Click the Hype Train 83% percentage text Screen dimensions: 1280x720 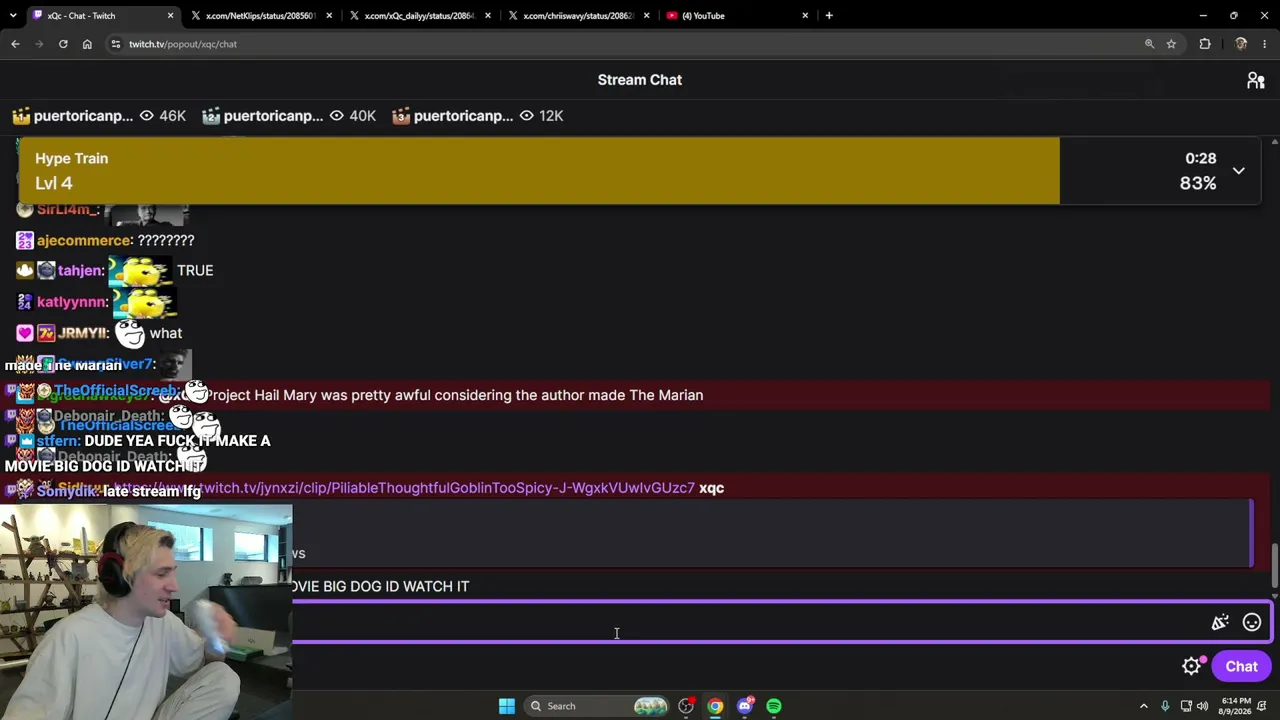point(1198,183)
